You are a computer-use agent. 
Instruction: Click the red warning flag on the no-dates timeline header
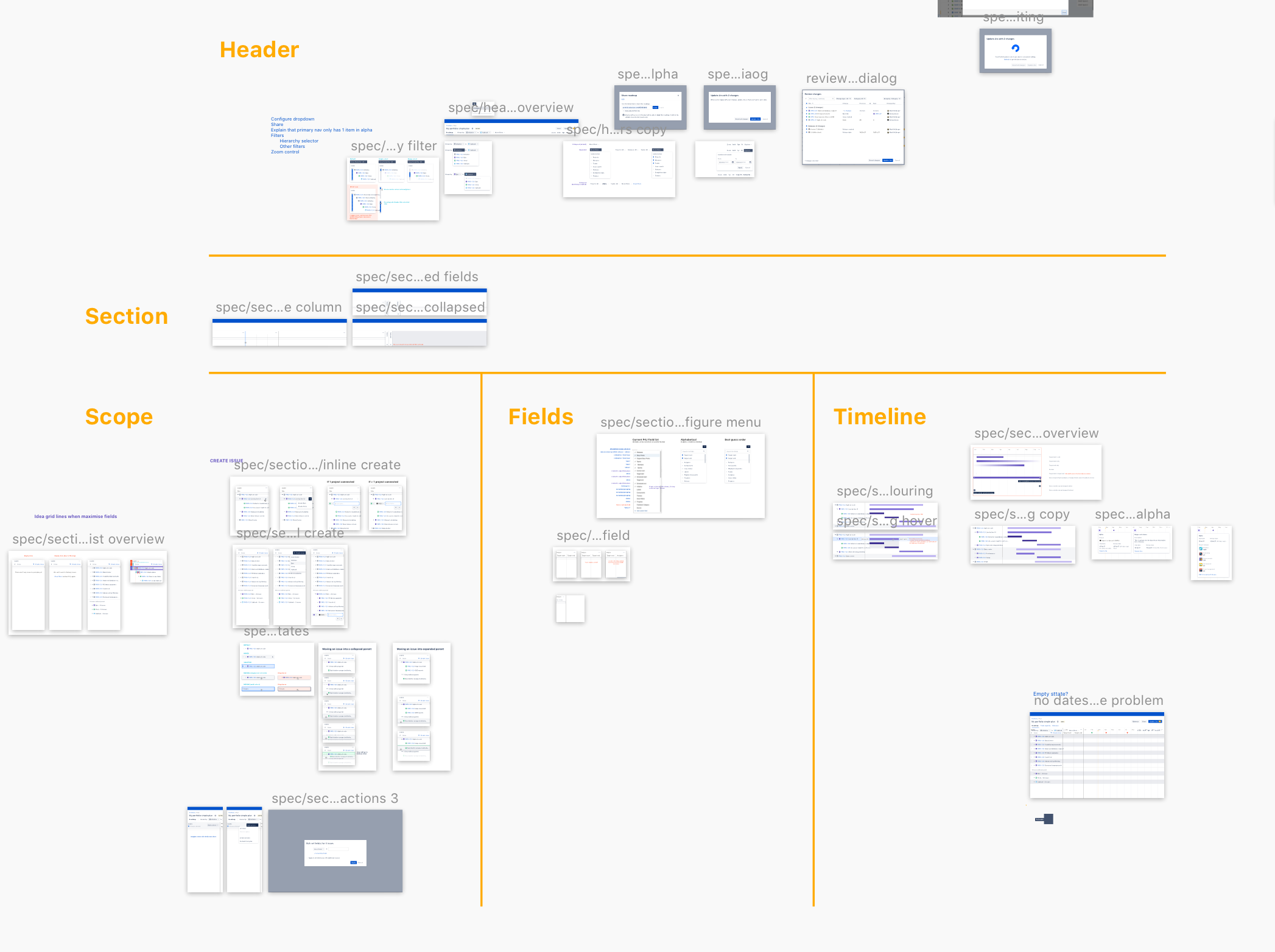(1106, 733)
